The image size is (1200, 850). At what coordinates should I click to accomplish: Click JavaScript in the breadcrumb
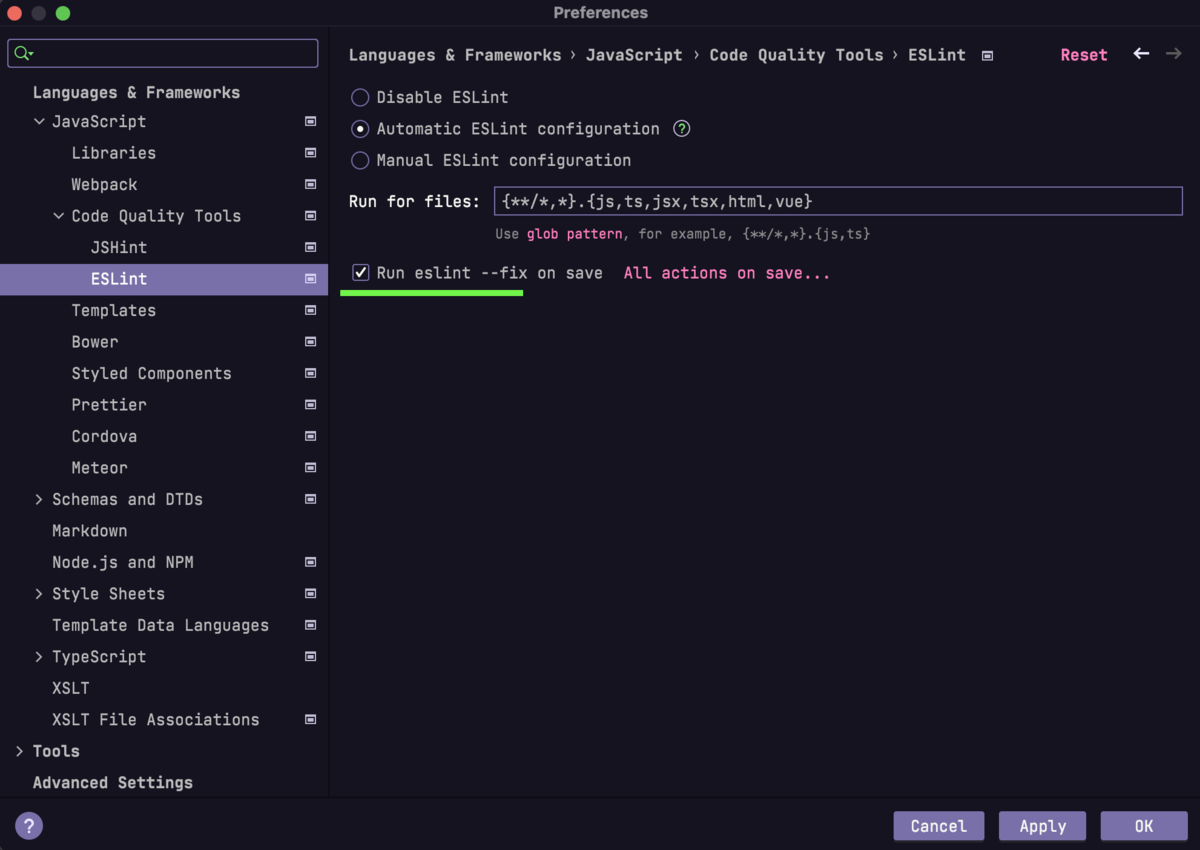pyautogui.click(x=634, y=56)
